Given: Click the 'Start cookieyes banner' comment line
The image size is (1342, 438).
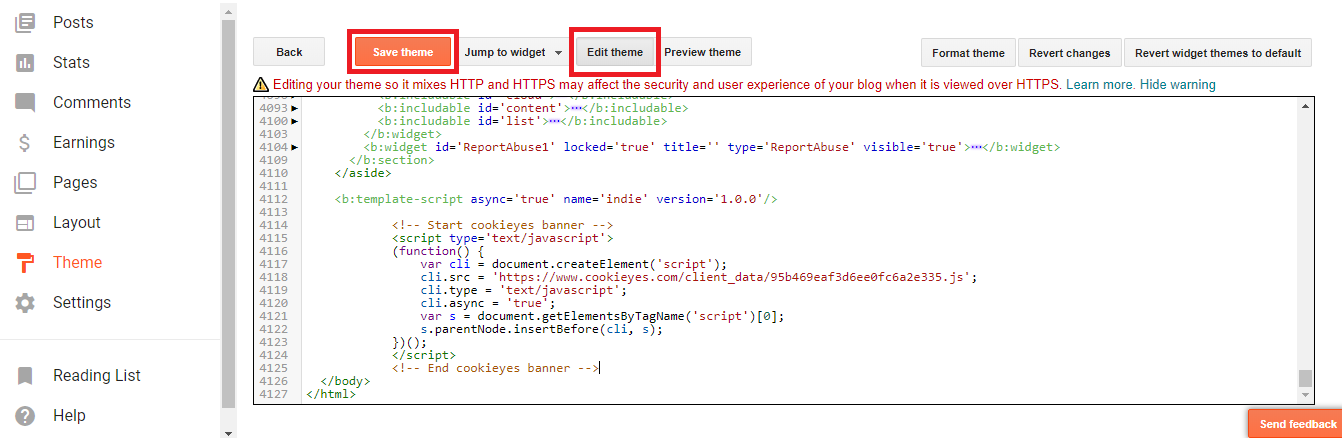Looking at the screenshot, I should point(502,225).
